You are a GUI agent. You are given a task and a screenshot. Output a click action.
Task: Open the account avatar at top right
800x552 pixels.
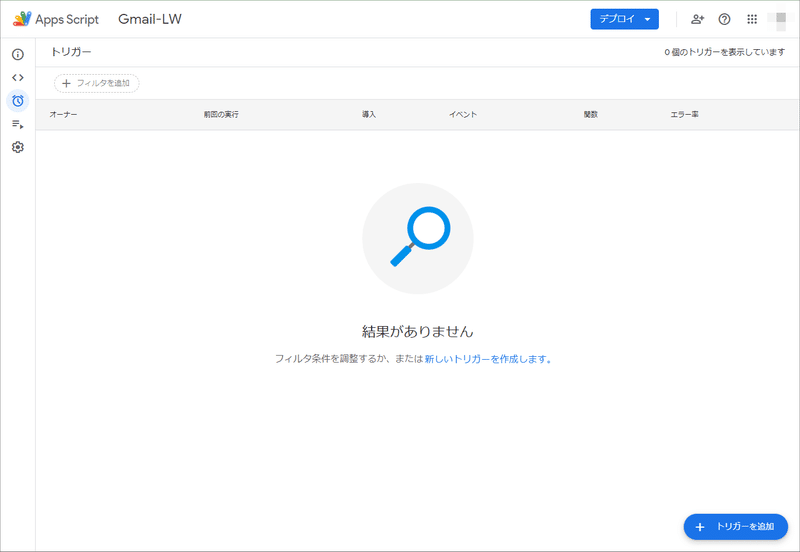781,19
